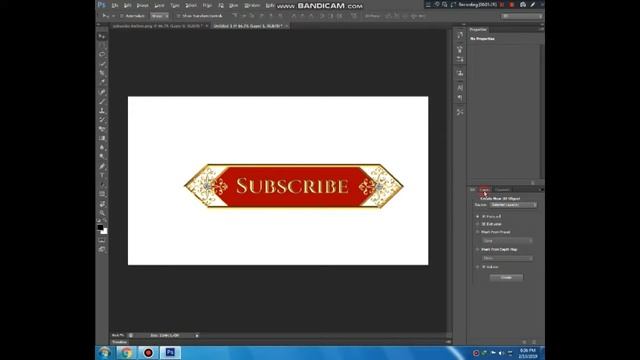Open the Paragraph panel icon in dock
This screenshot has height=360, width=640.
coord(460,98)
